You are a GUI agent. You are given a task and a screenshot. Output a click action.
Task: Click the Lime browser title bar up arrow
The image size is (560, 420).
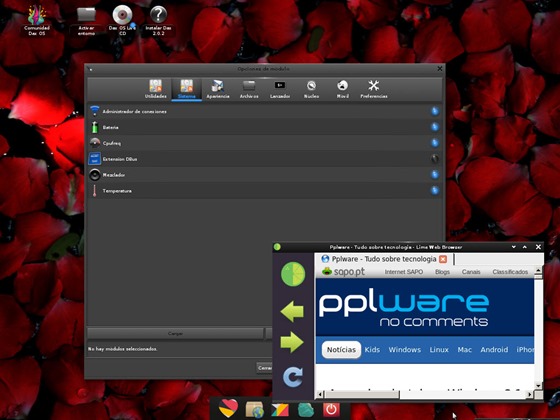pyautogui.click(x=525, y=247)
